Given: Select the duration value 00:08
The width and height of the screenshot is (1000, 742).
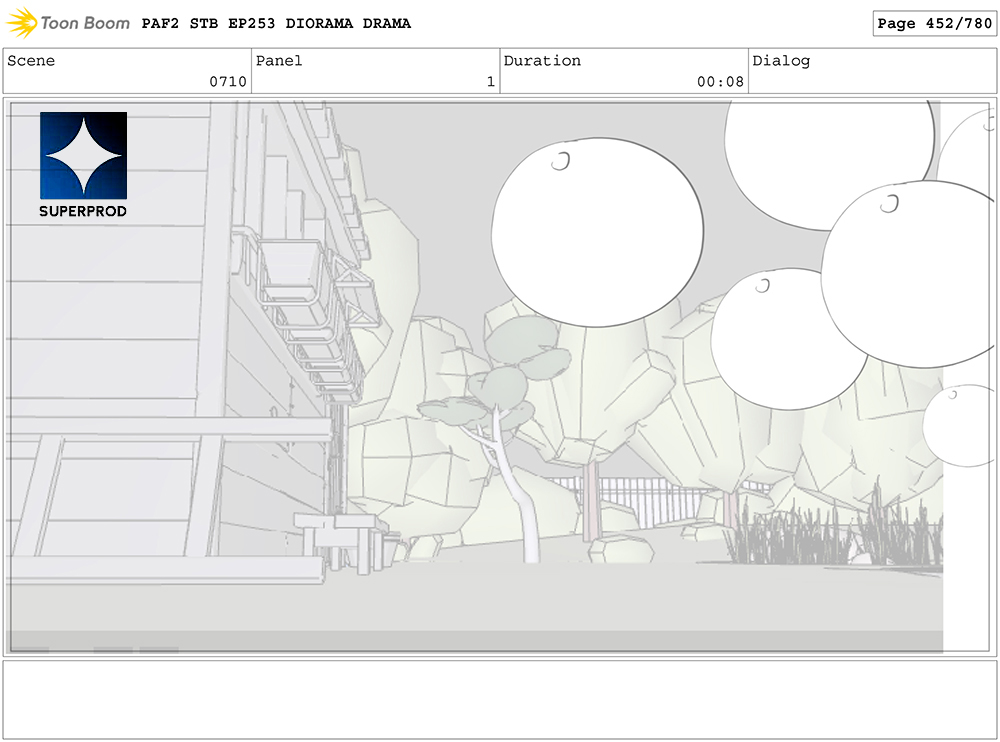Looking at the screenshot, I should (720, 82).
